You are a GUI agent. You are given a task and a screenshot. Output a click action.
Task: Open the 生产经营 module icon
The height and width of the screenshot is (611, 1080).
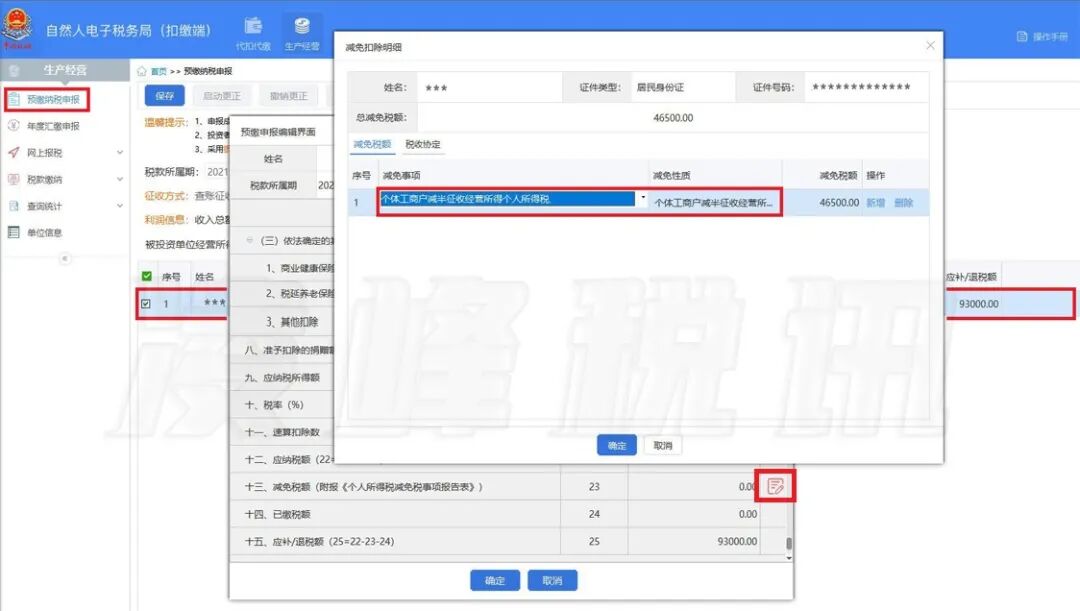pyautogui.click(x=302, y=26)
